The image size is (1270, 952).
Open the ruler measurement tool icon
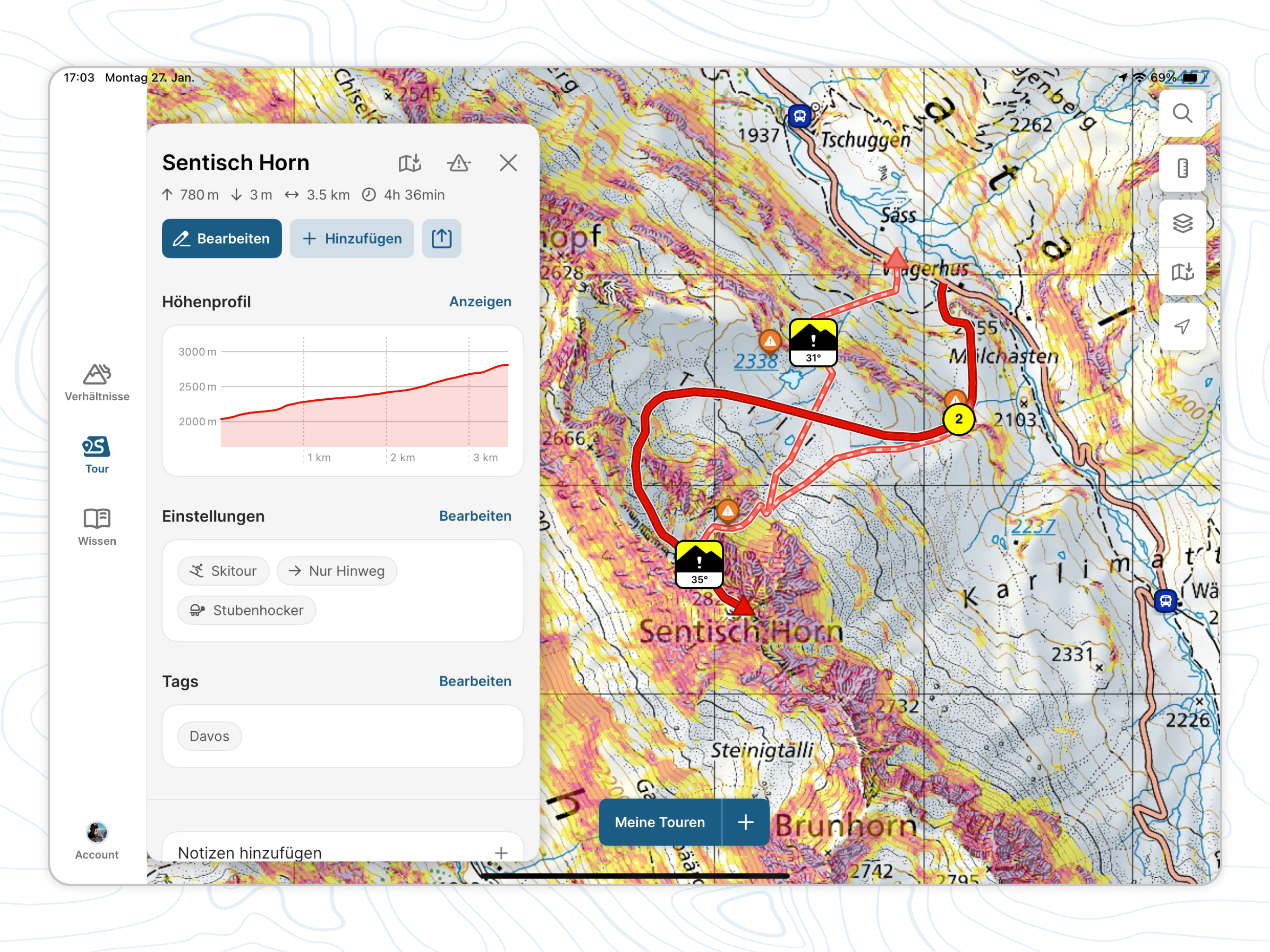point(1182,169)
